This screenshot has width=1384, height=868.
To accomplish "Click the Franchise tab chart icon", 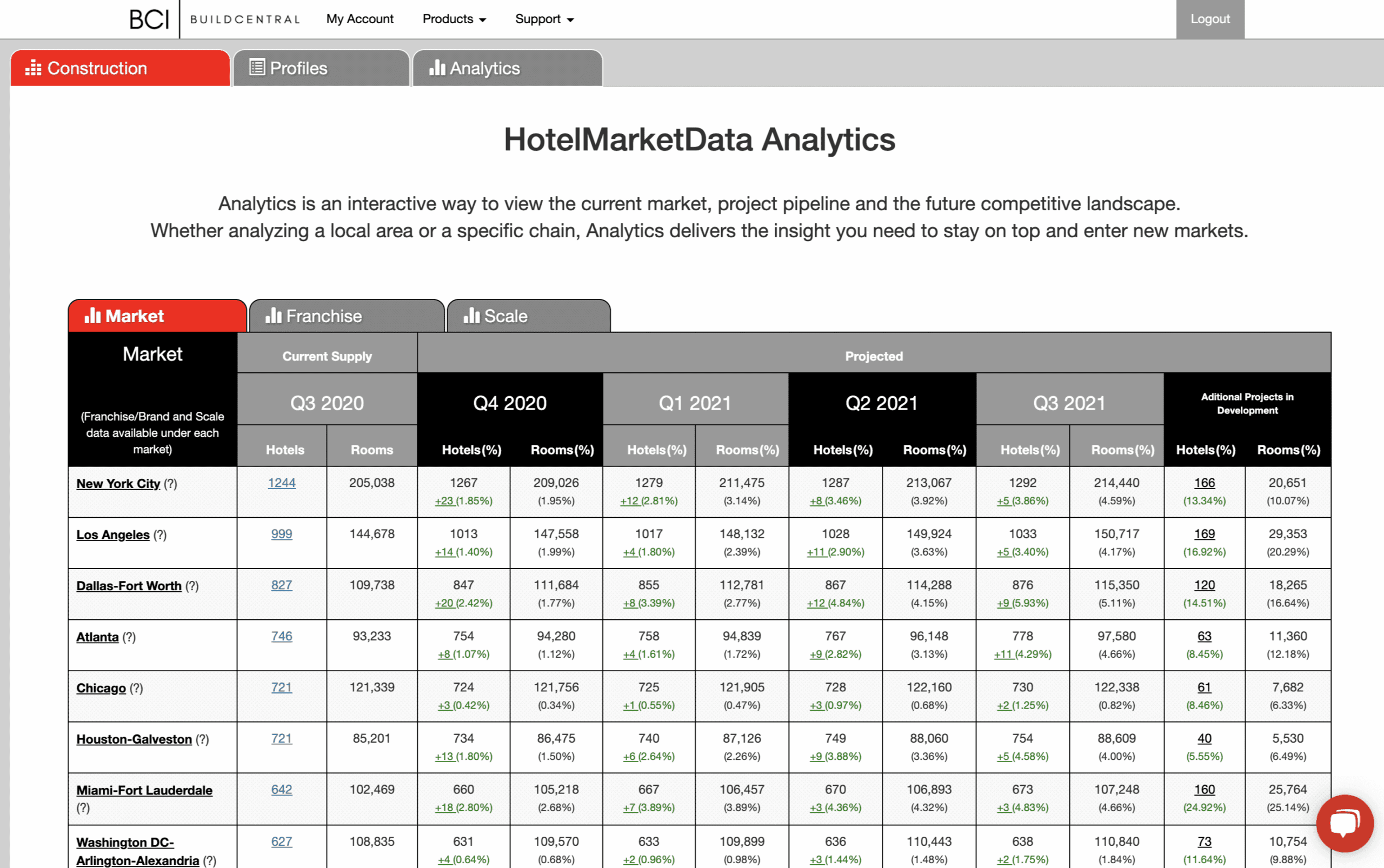I will pyautogui.click(x=274, y=315).
